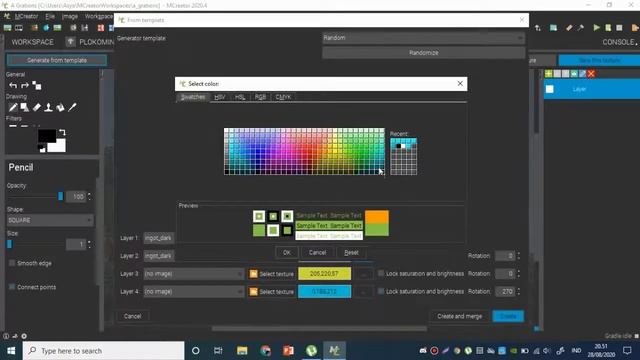Enable Smooth edge checkbox

(x=12, y=263)
